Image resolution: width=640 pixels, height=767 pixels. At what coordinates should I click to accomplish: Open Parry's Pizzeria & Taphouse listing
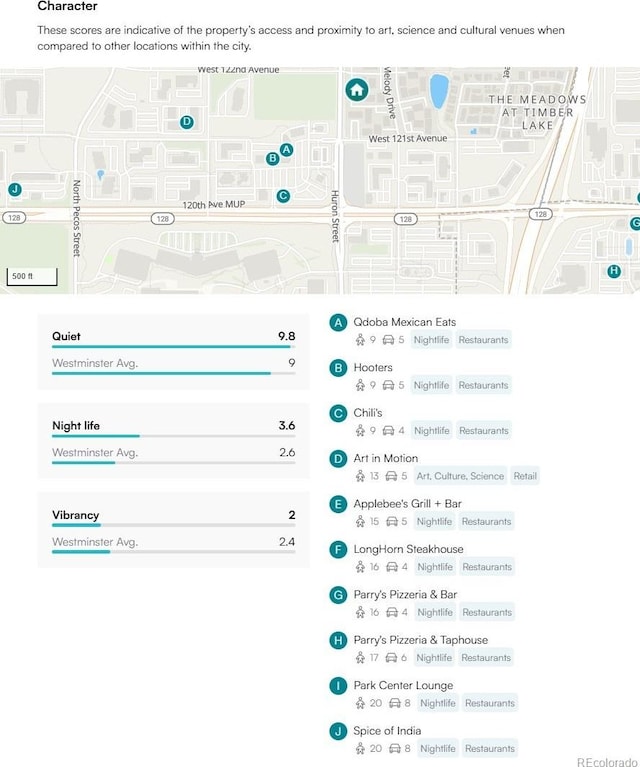point(420,640)
